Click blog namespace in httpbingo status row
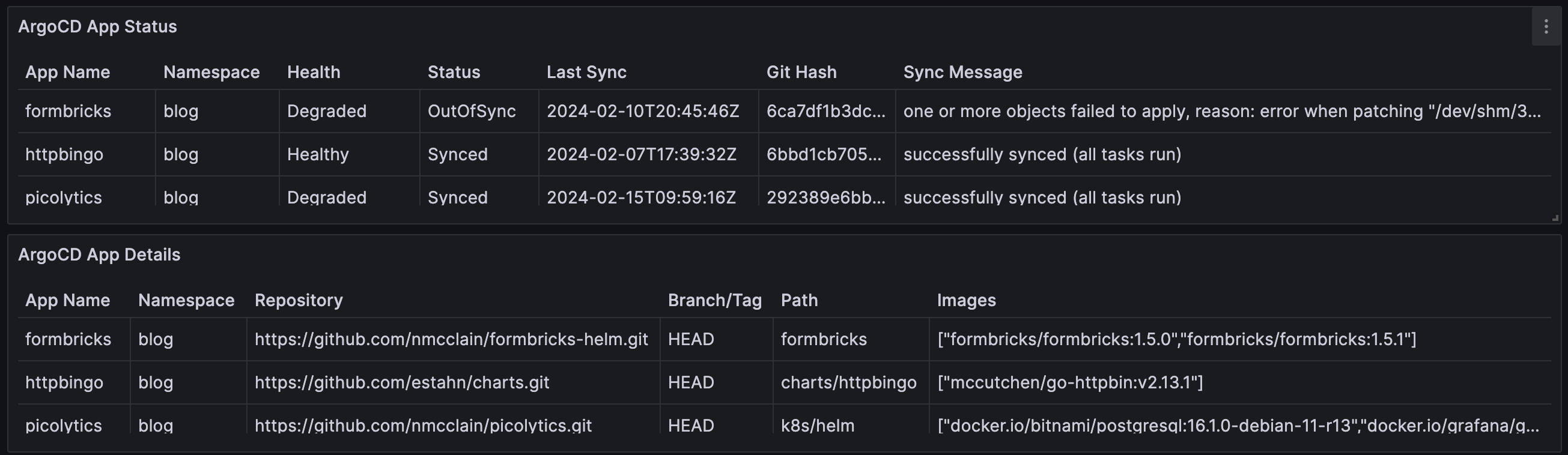1568x455 pixels. (x=181, y=154)
